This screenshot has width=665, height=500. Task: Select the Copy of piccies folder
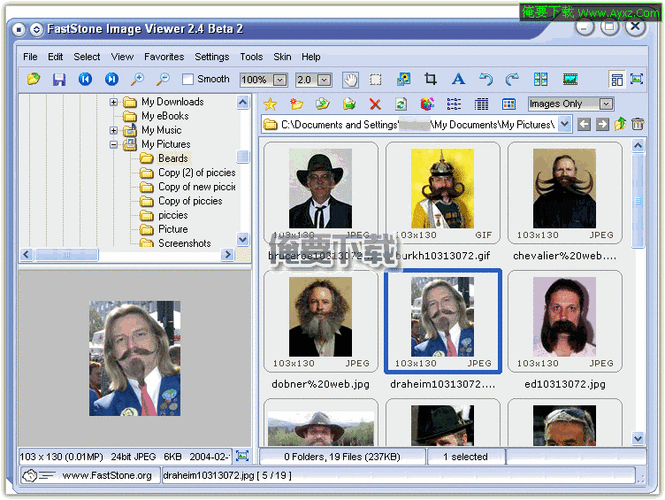190,201
